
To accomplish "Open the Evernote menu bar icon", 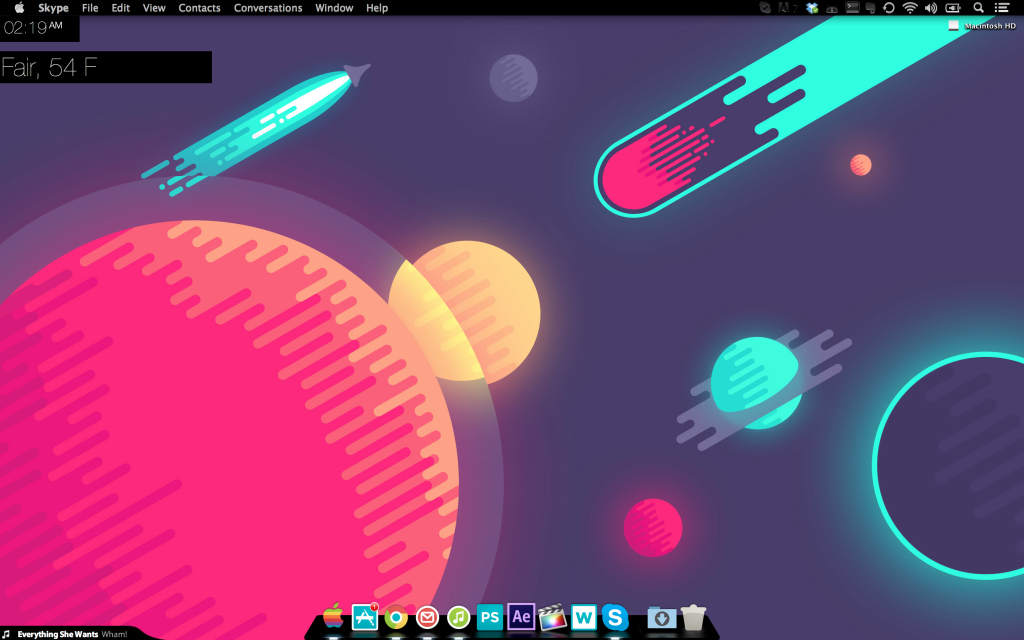I will pos(871,8).
